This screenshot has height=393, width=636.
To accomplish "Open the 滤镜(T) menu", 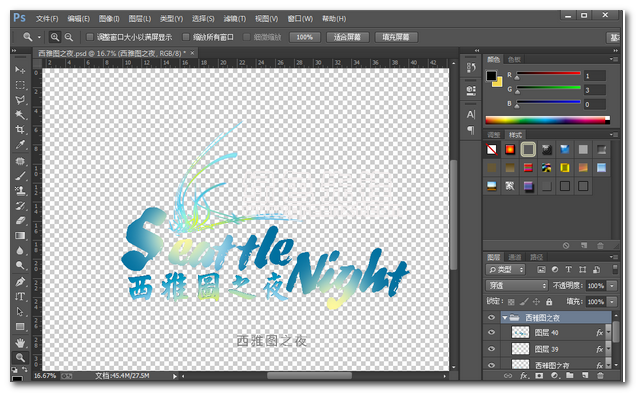I will tap(234, 19).
